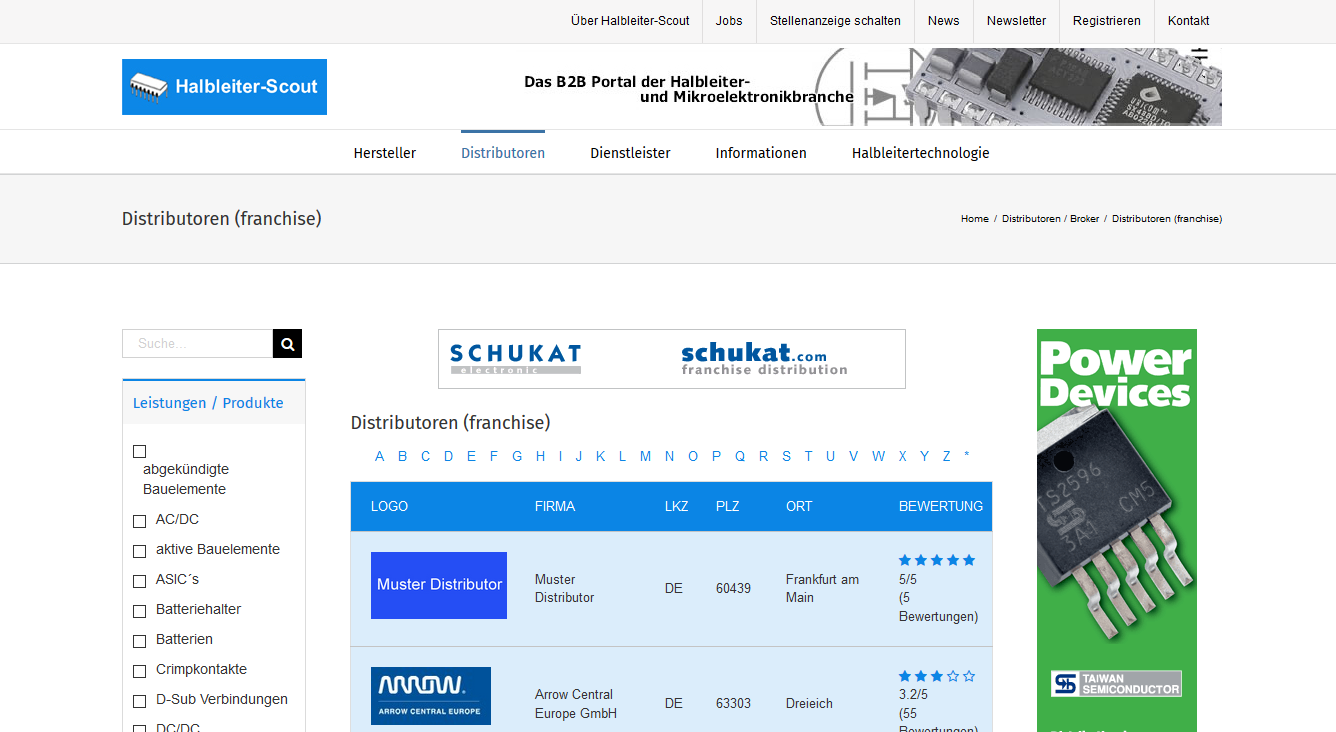Click the header banner with circuit board

click(x=872, y=87)
